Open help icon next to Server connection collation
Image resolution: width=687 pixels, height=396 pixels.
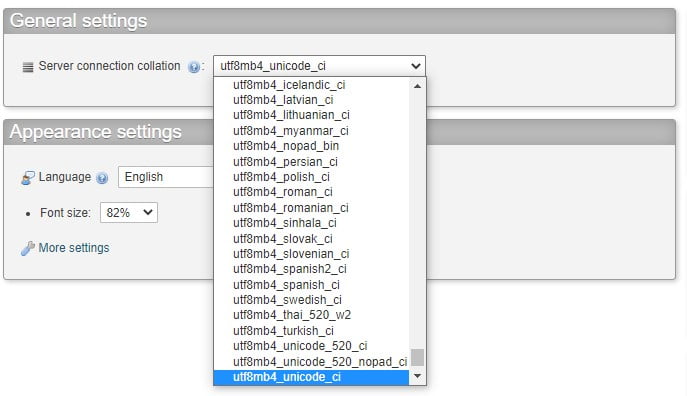[193, 67]
